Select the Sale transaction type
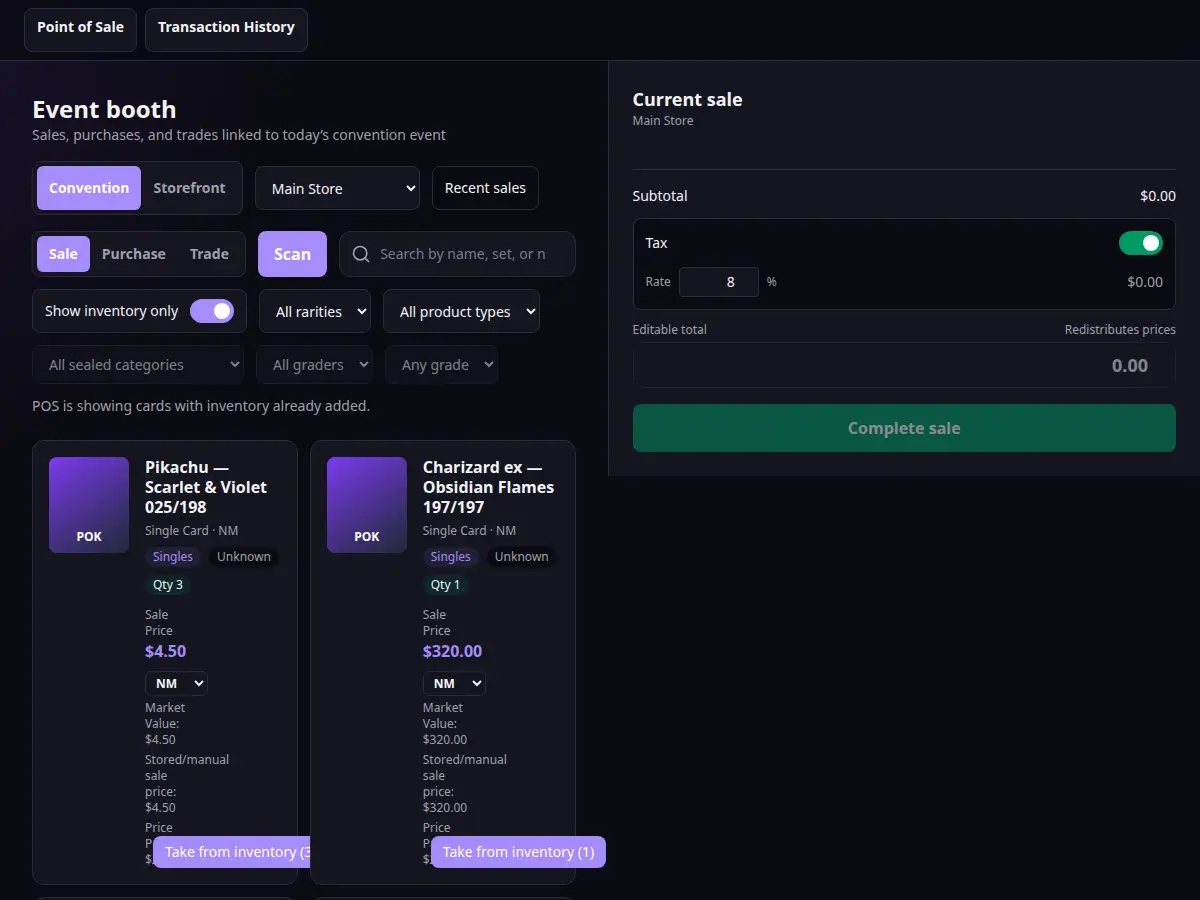Screen dimensions: 1200x900 tap(63, 254)
